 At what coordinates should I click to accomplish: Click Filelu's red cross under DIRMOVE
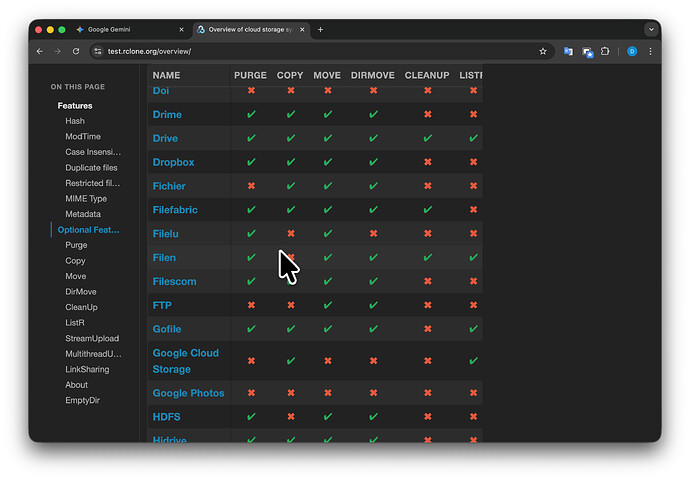[373, 234]
